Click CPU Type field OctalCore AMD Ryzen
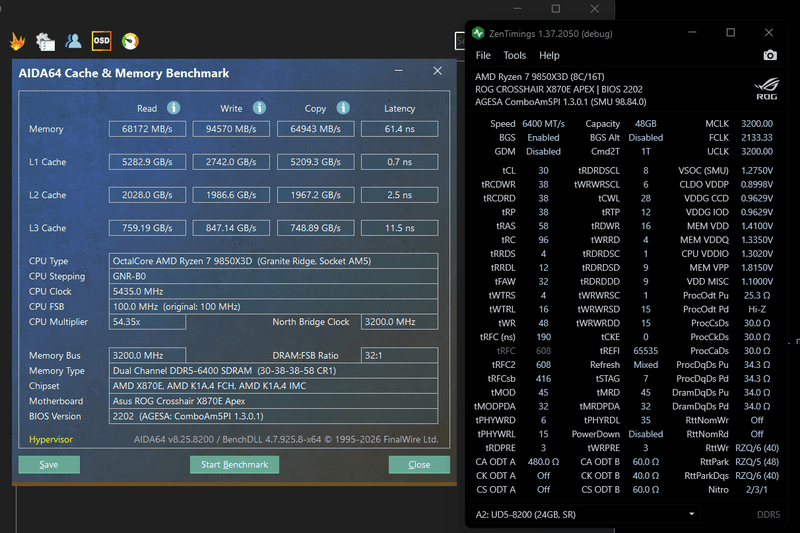 tap(273, 261)
